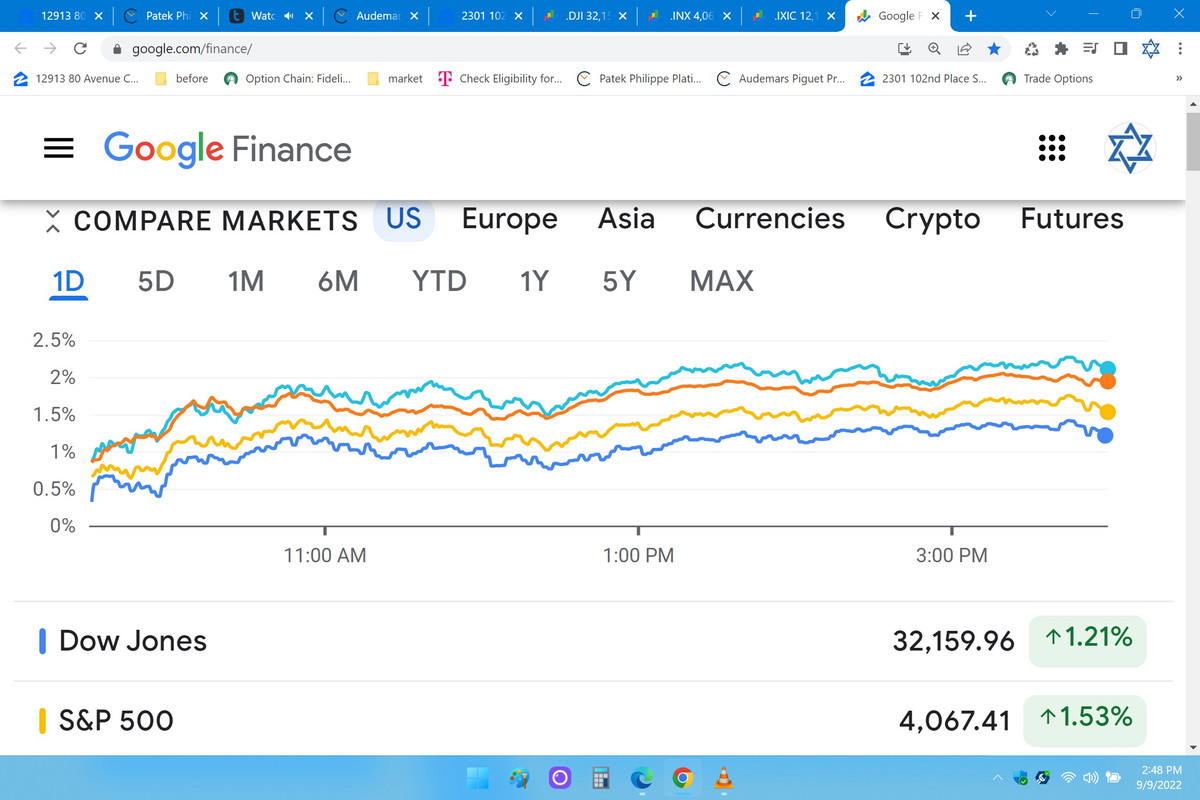Open the zoom magnifier icon in address bar

point(934,48)
